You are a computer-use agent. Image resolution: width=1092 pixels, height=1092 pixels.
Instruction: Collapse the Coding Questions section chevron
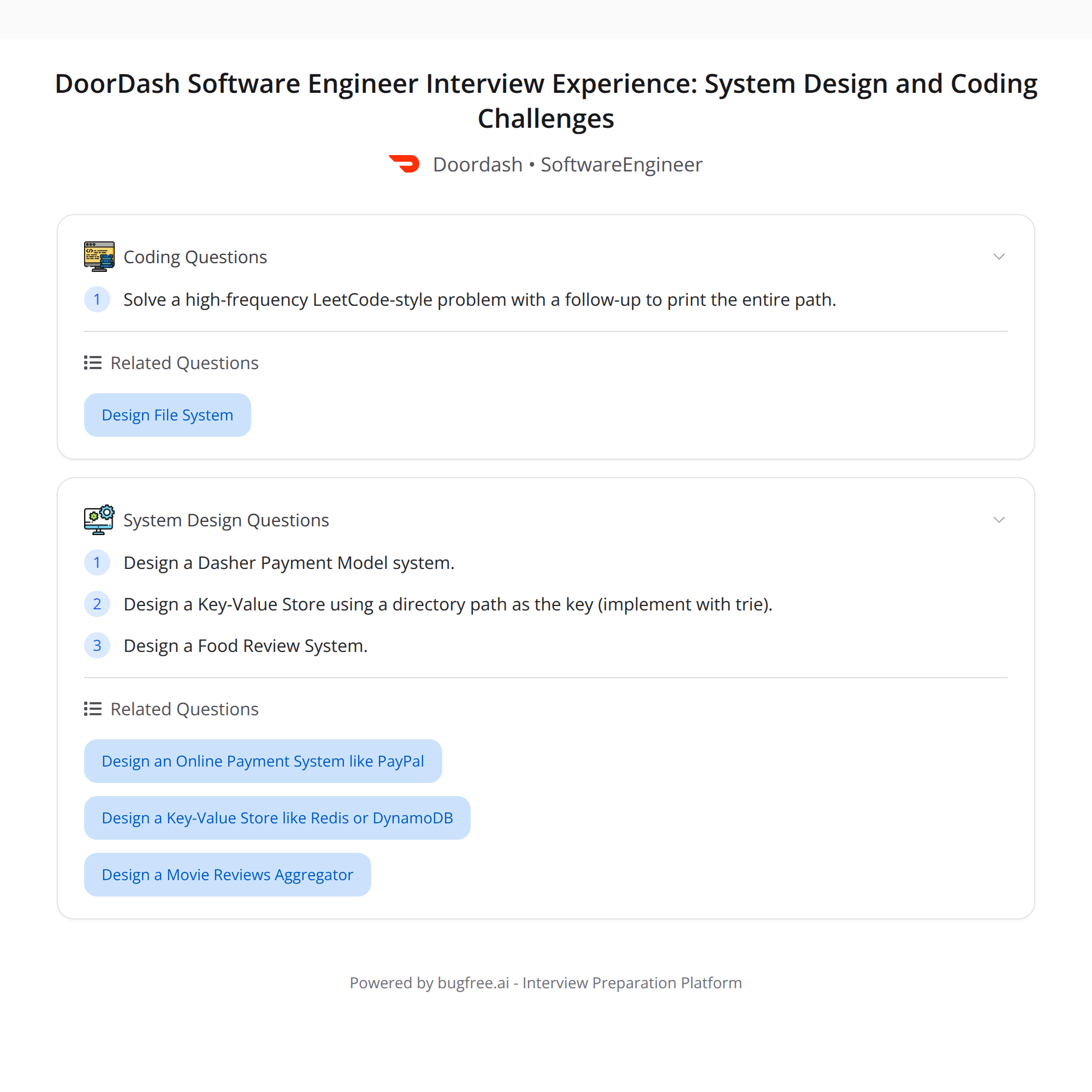[x=999, y=257]
